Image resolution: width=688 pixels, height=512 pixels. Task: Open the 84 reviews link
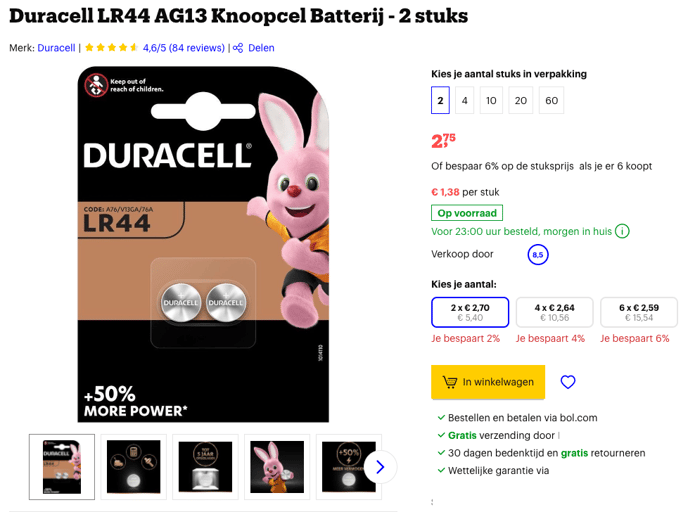[x=197, y=48]
